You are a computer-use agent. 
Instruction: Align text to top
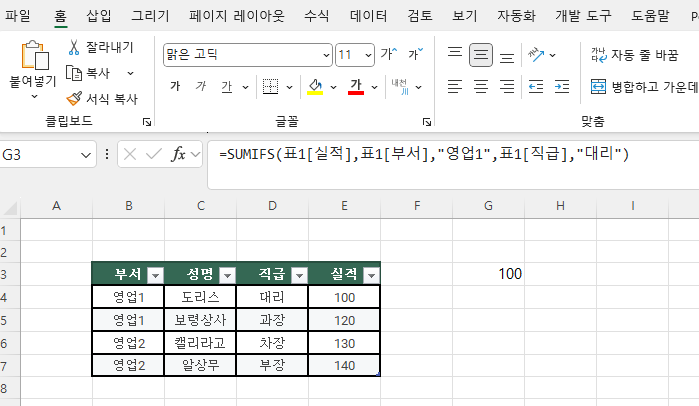click(x=455, y=55)
